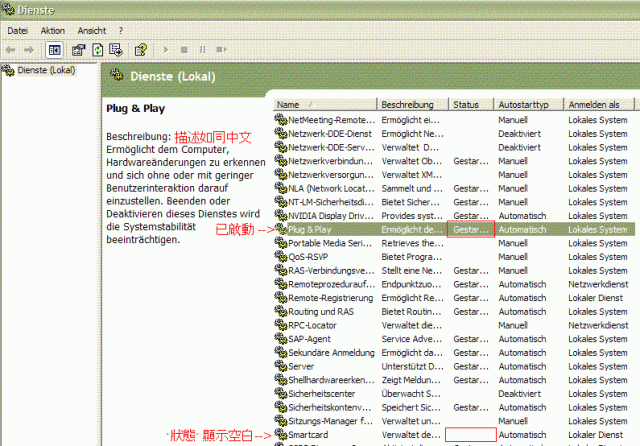Click the Plug & Play heading in details pane
Viewport: 640px width, 446px height.
coord(136,109)
